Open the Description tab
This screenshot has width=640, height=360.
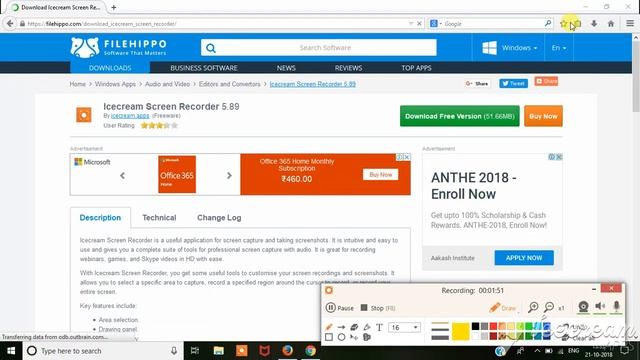tap(100, 218)
